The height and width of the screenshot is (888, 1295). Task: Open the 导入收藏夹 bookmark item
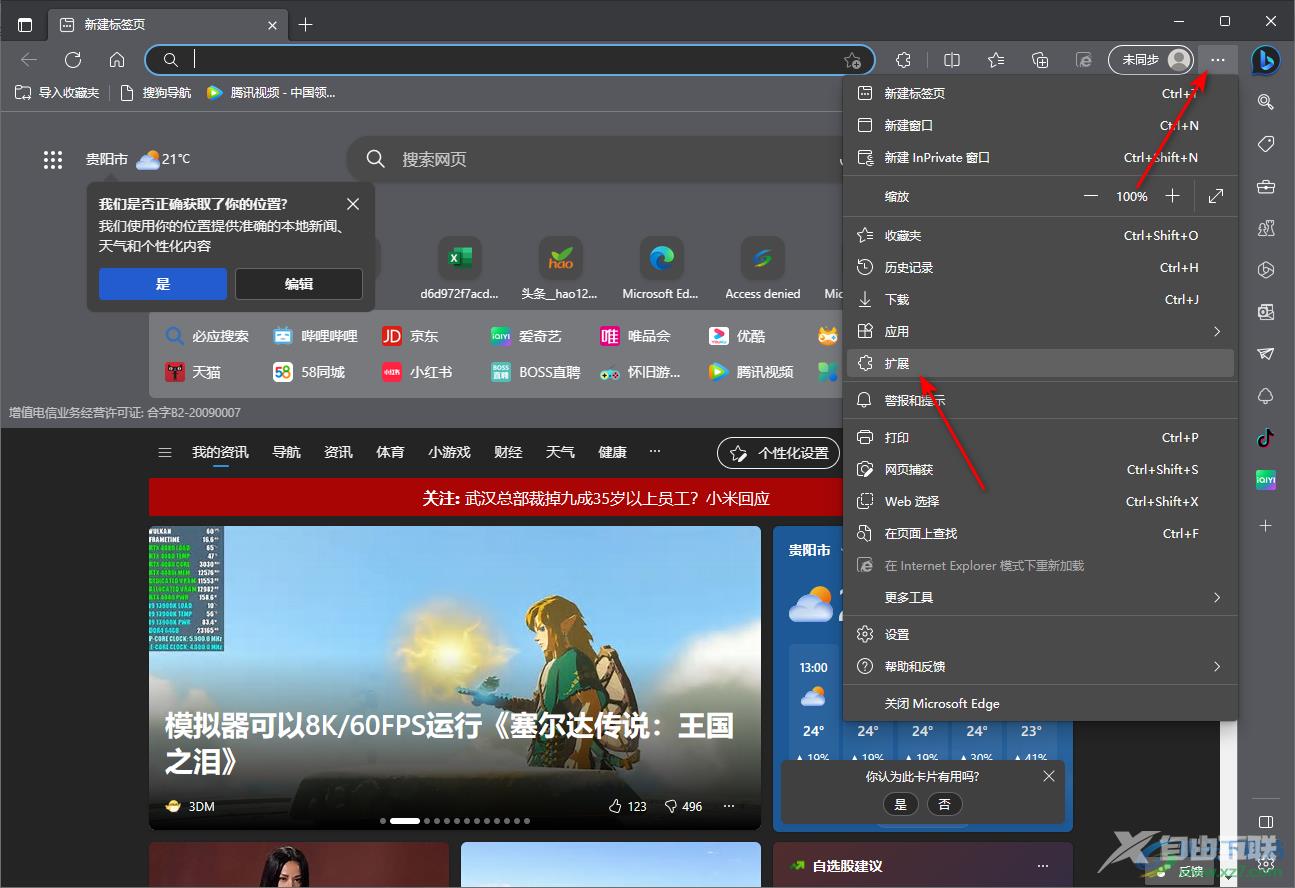click(x=57, y=92)
